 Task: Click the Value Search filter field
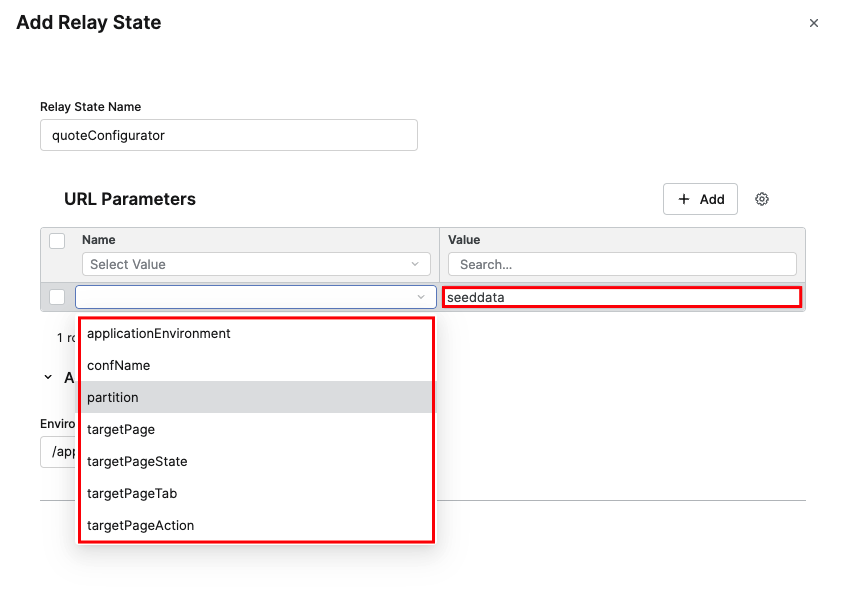[621, 264]
